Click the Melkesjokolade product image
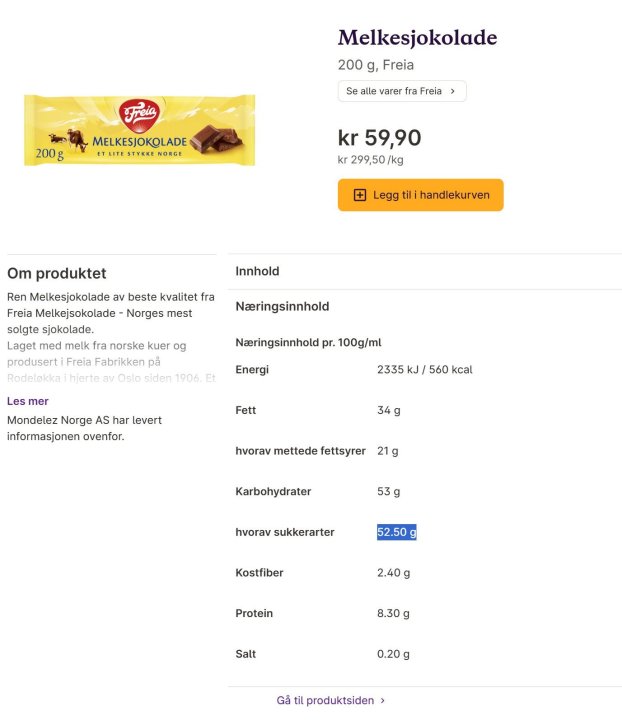This screenshot has width=622, height=720. tap(139, 130)
